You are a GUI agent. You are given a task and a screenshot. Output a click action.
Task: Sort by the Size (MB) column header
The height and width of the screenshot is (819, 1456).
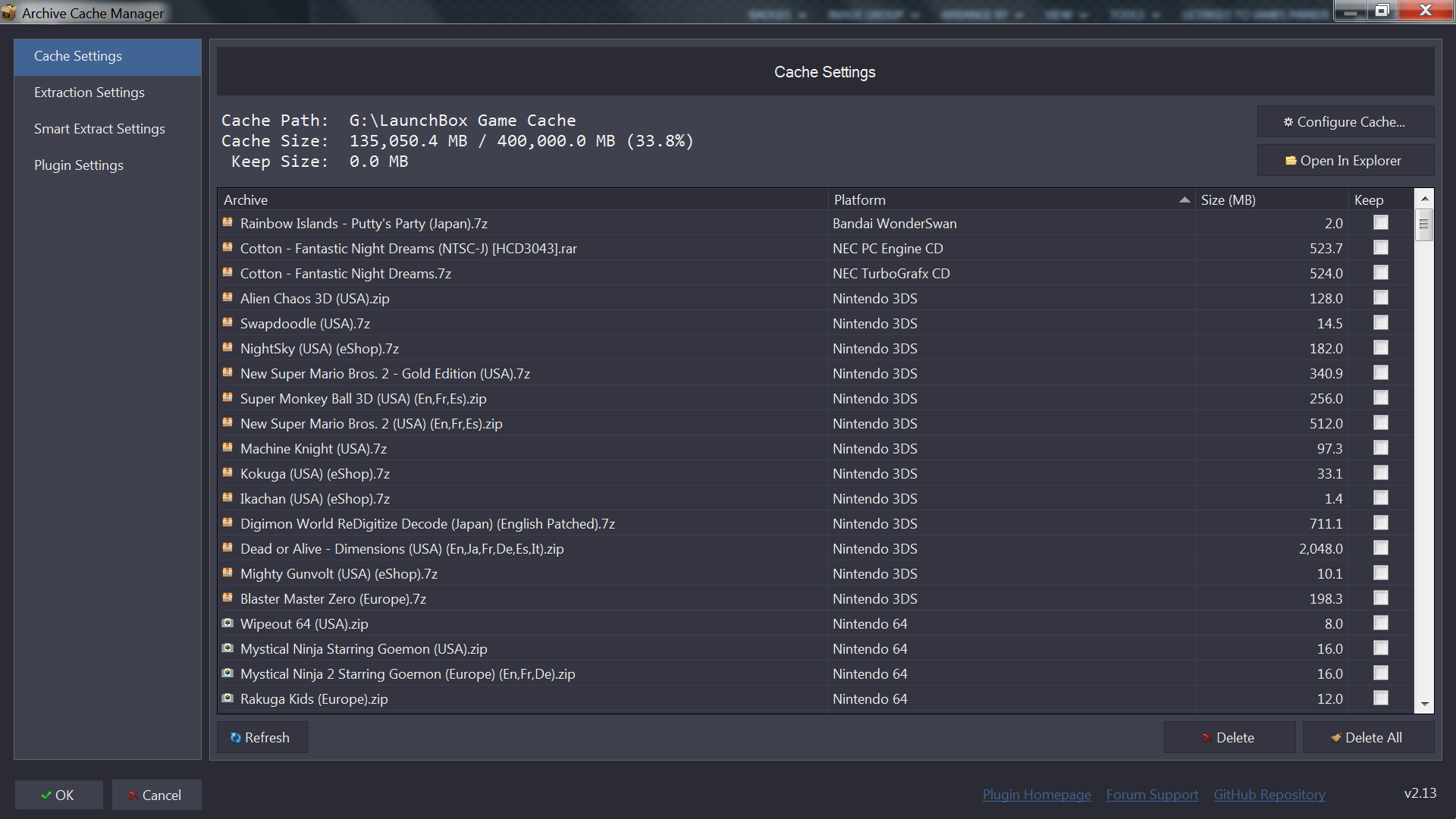tap(1272, 199)
